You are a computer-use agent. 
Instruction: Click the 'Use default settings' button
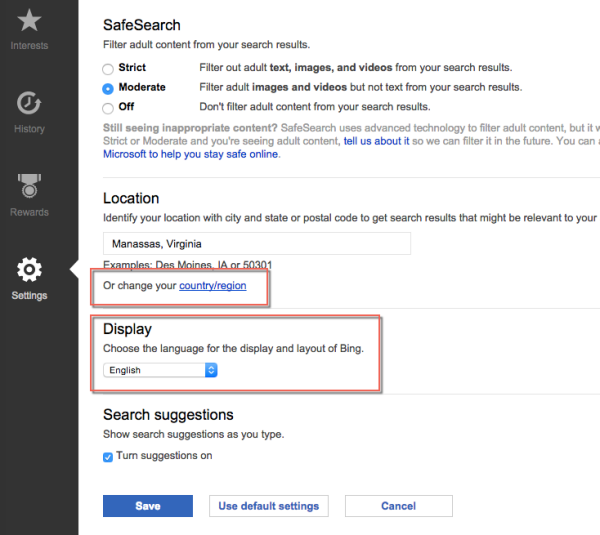(268, 506)
